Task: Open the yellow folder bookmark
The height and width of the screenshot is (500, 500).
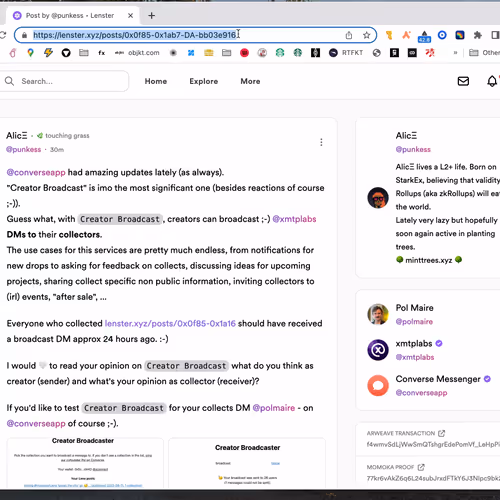Action: 209,53
